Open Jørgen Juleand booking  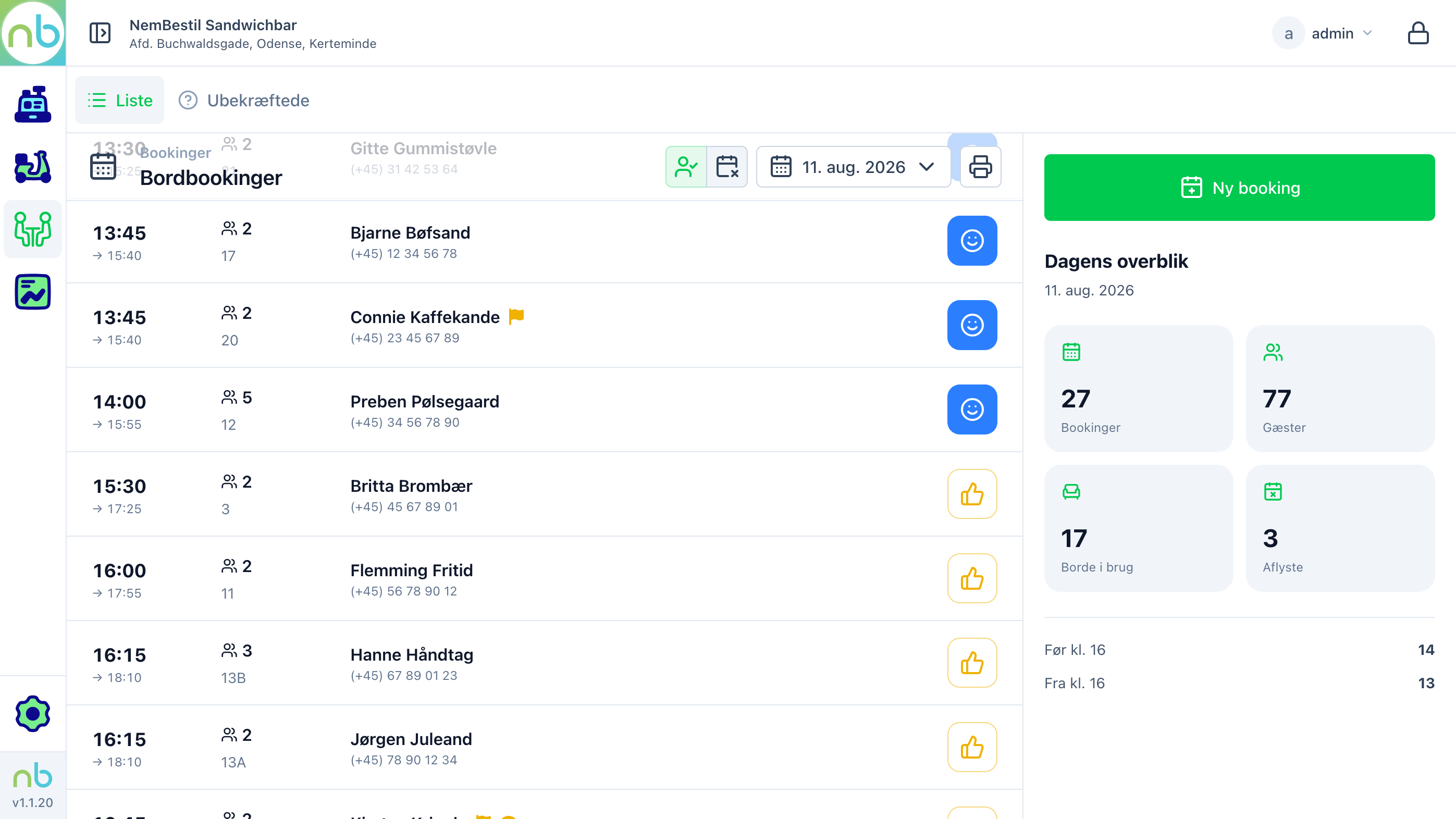[544, 748]
